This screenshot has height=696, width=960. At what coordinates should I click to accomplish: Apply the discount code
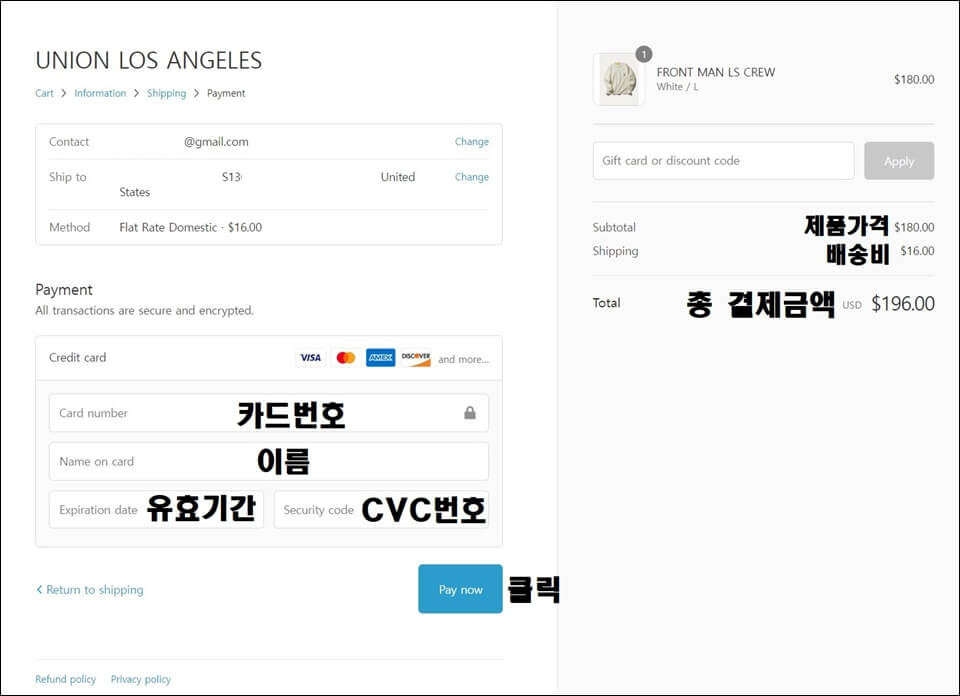899,161
